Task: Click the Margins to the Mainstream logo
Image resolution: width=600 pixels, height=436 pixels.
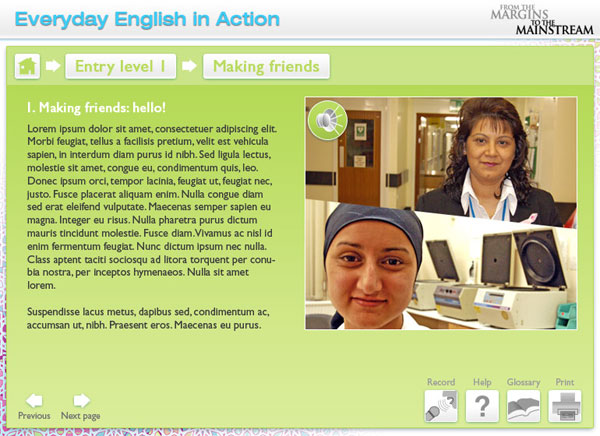Action: point(542,20)
